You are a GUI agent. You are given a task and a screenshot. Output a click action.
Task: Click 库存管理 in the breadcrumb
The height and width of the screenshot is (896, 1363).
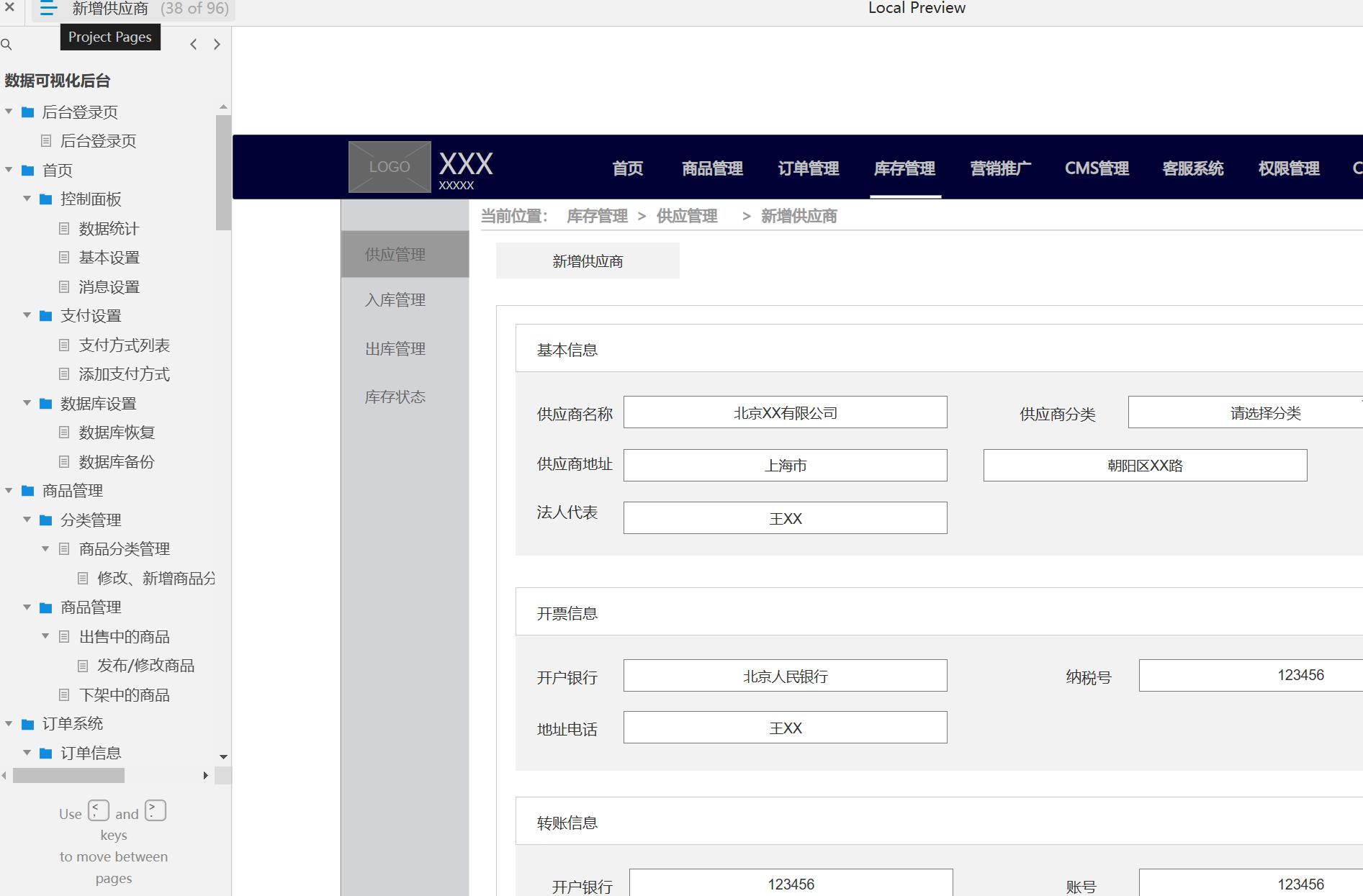pos(597,216)
